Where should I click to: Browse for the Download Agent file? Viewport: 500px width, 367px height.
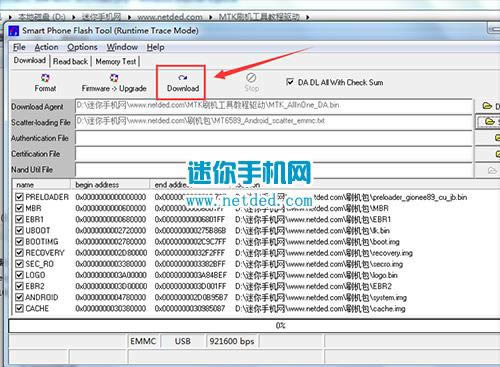(x=487, y=106)
